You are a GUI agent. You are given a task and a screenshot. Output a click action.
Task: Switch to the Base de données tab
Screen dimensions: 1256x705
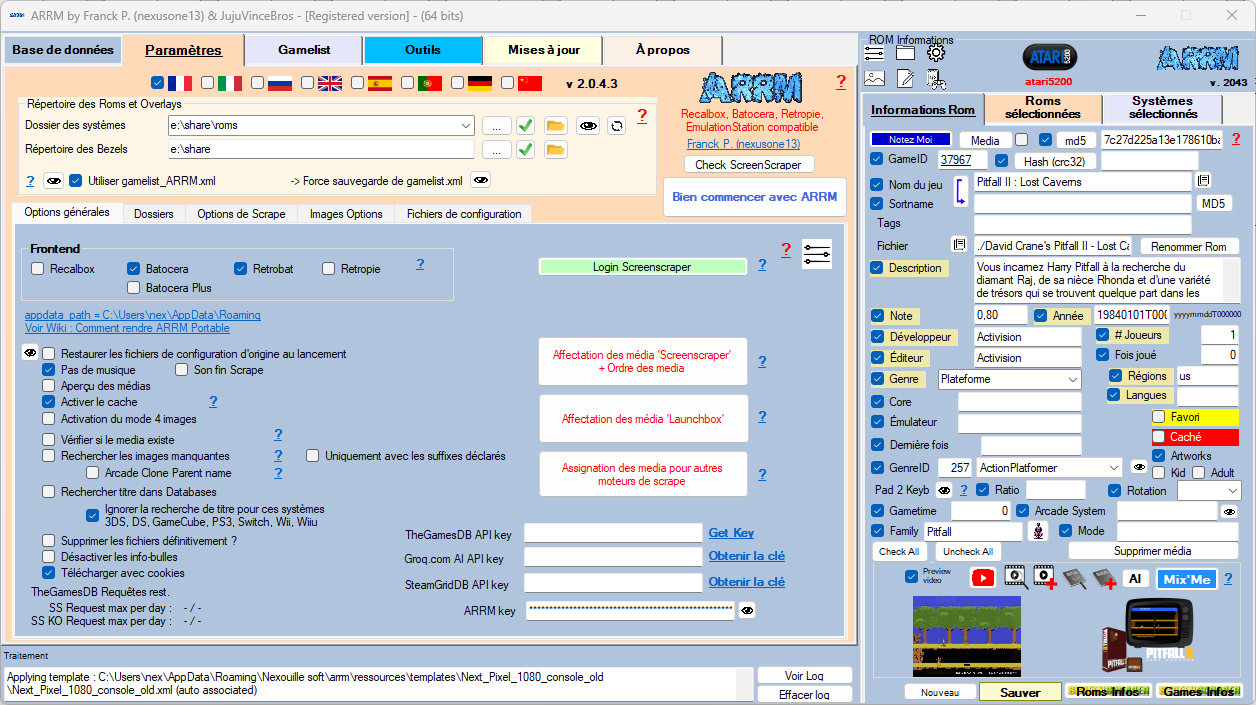click(62, 50)
